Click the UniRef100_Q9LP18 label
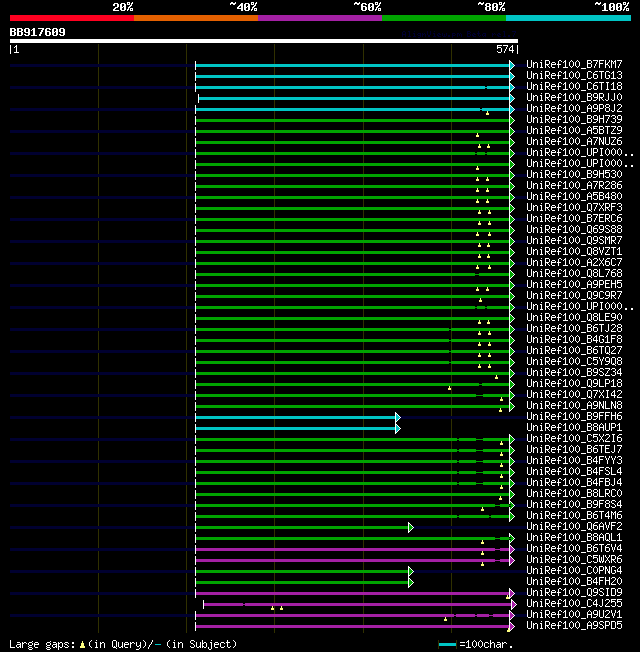Viewport: 640px width, 652px height. (x=574, y=384)
